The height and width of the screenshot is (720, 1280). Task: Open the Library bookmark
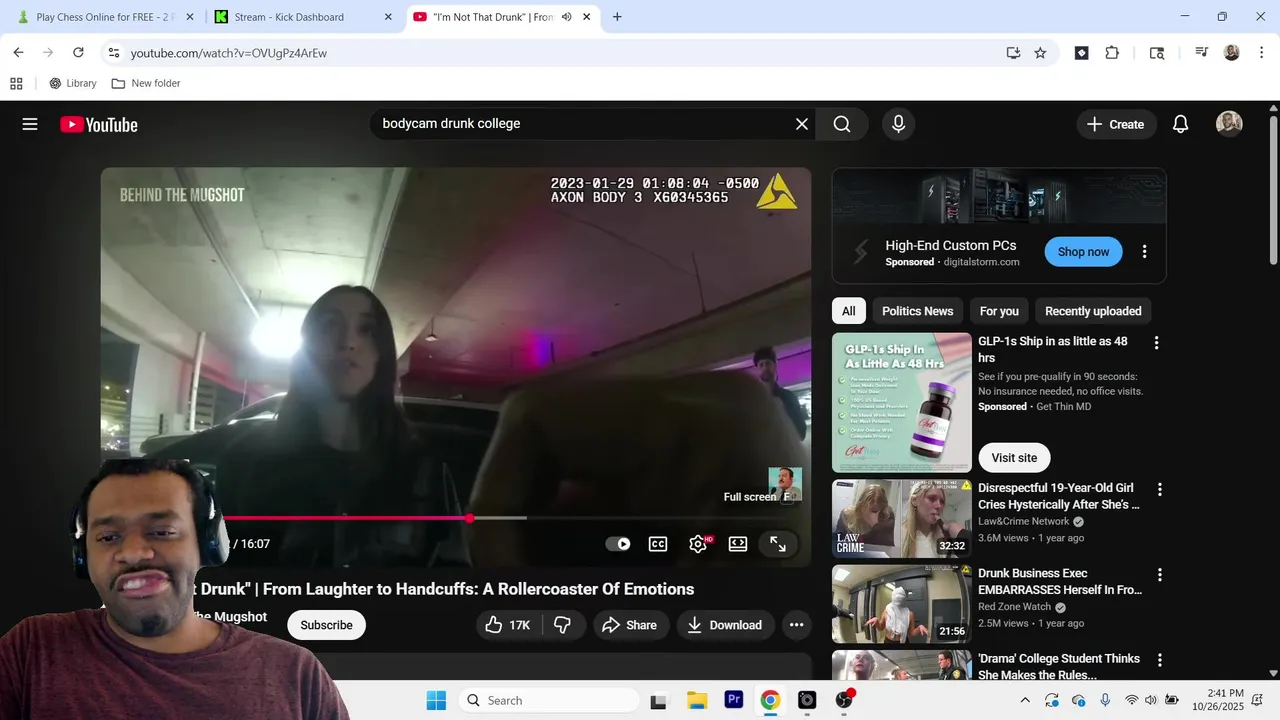[x=72, y=83]
